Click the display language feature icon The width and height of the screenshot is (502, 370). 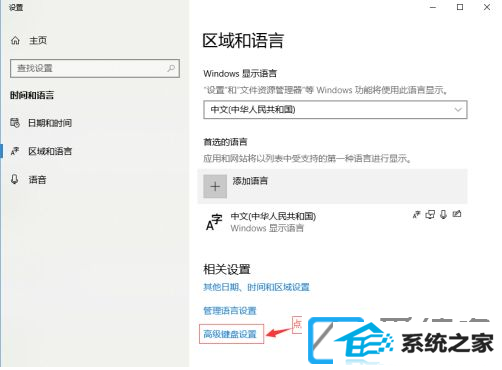417,215
